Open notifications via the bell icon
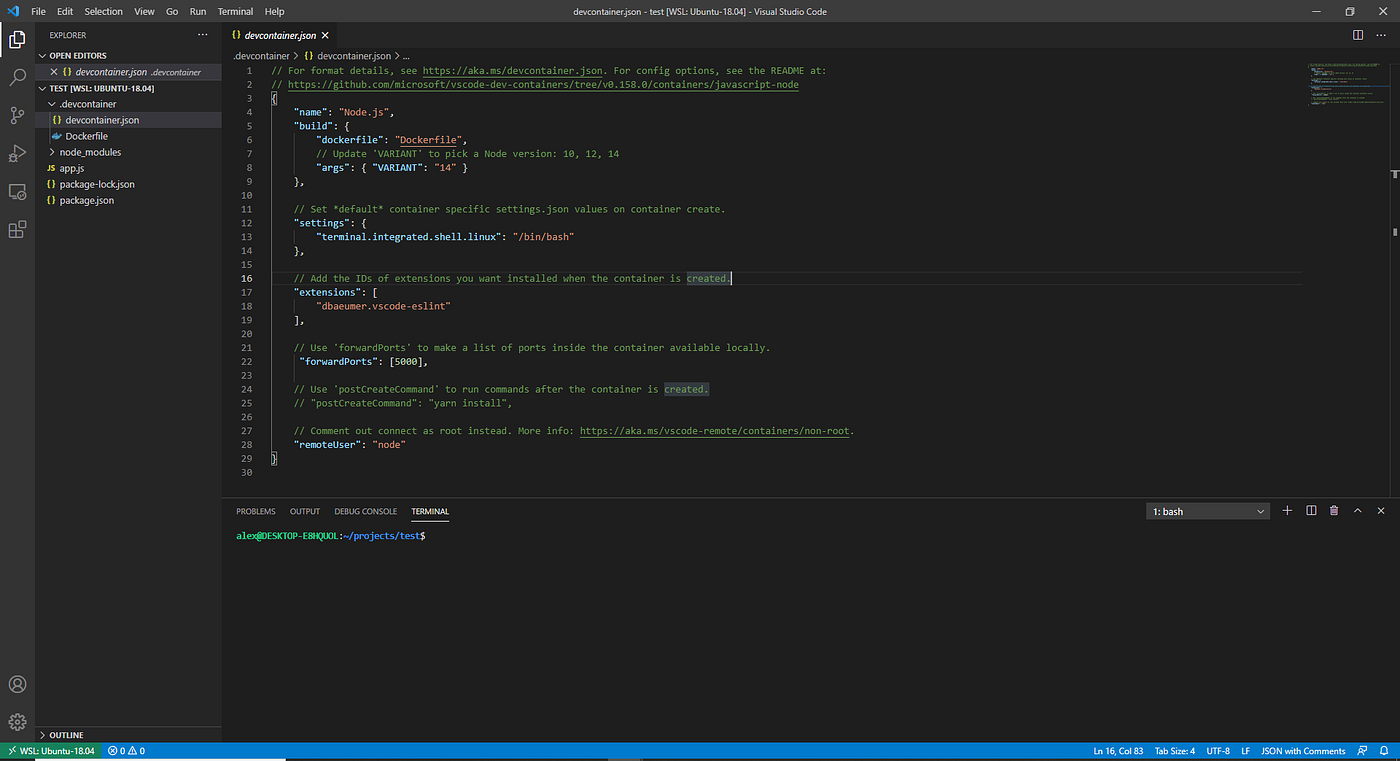 1384,751
